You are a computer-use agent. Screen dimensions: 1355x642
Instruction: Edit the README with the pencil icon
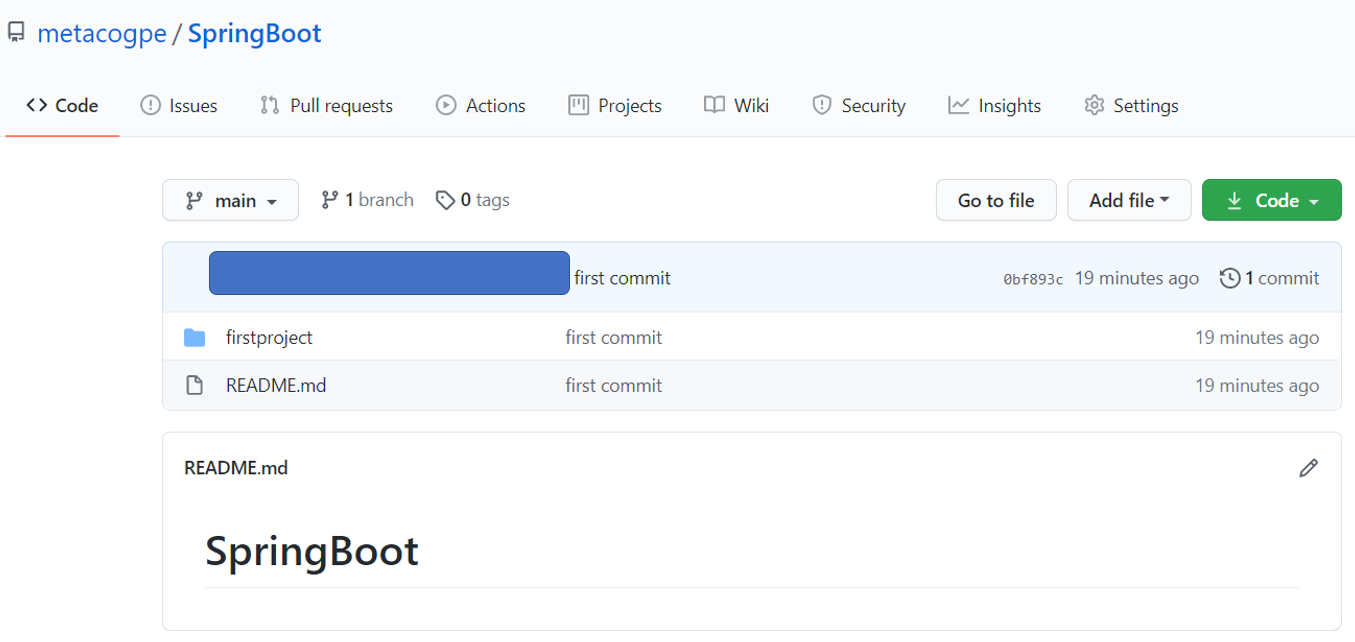[1308, 467]
